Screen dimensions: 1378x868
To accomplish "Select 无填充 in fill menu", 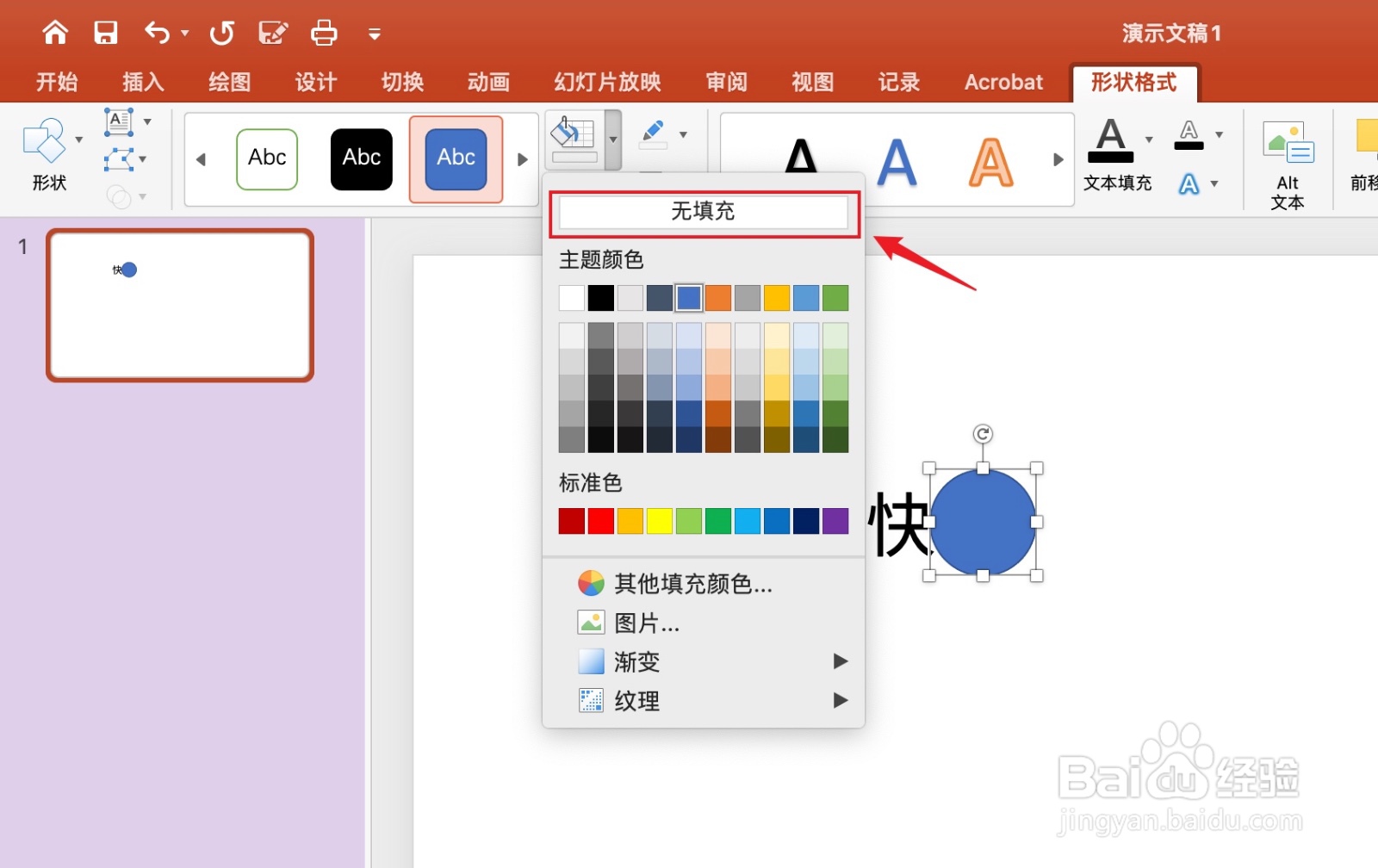I will (x=704, y=212).
